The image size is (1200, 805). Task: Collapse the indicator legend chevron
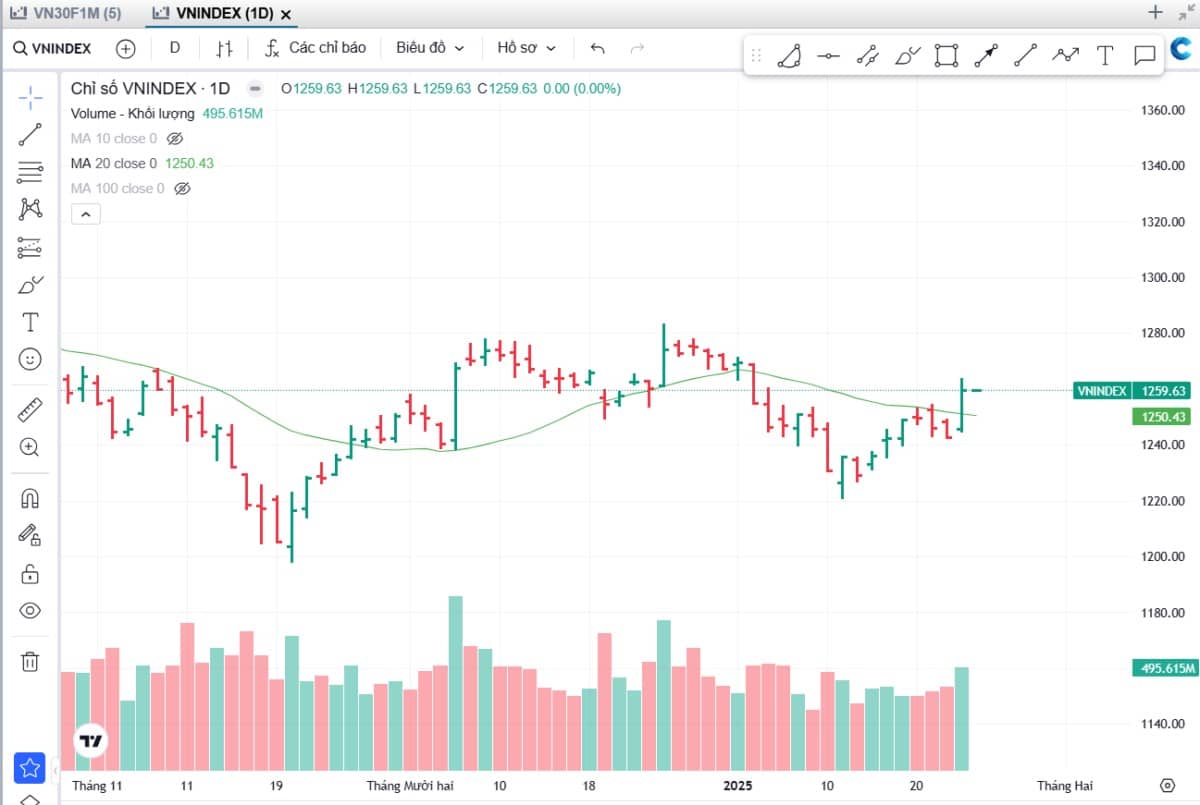coord(85,214)
